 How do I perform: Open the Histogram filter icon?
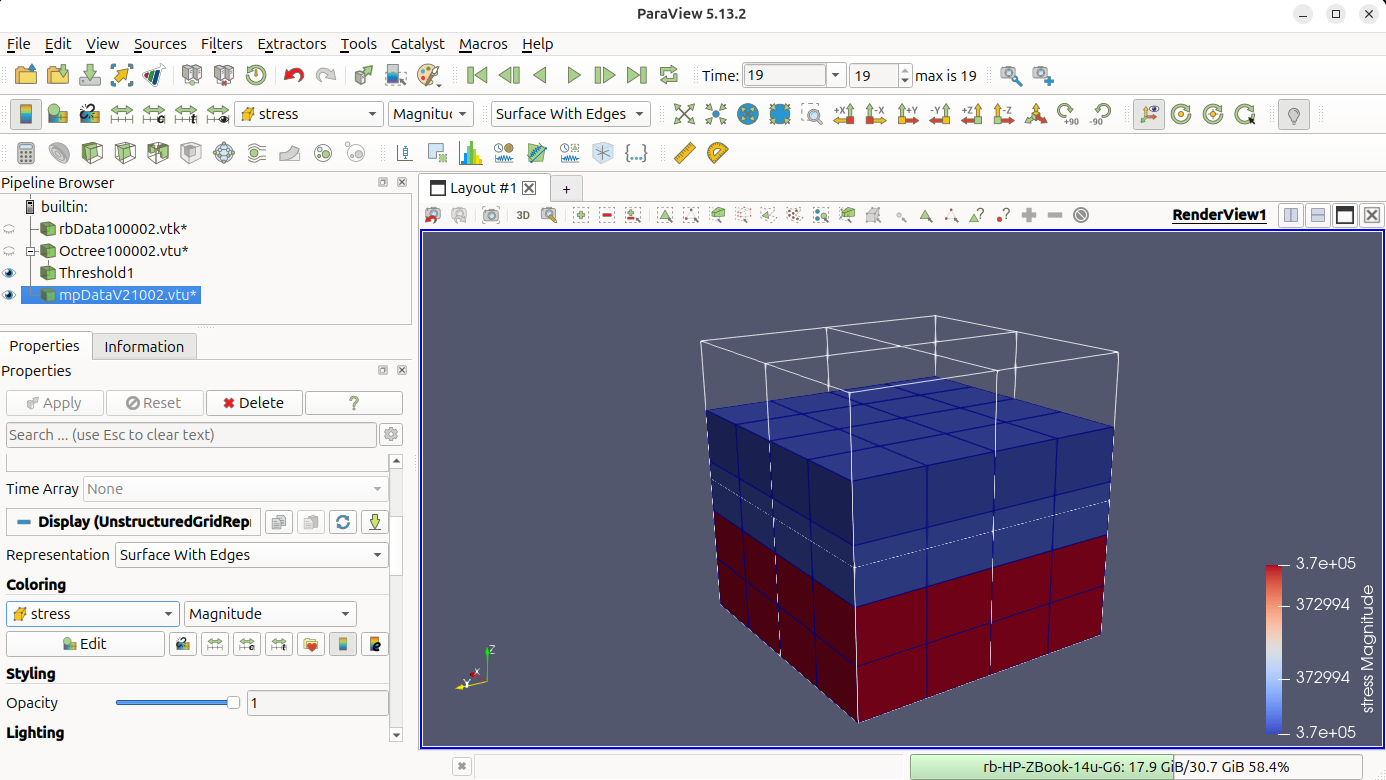pyautogui.click(x=470, y=153)
